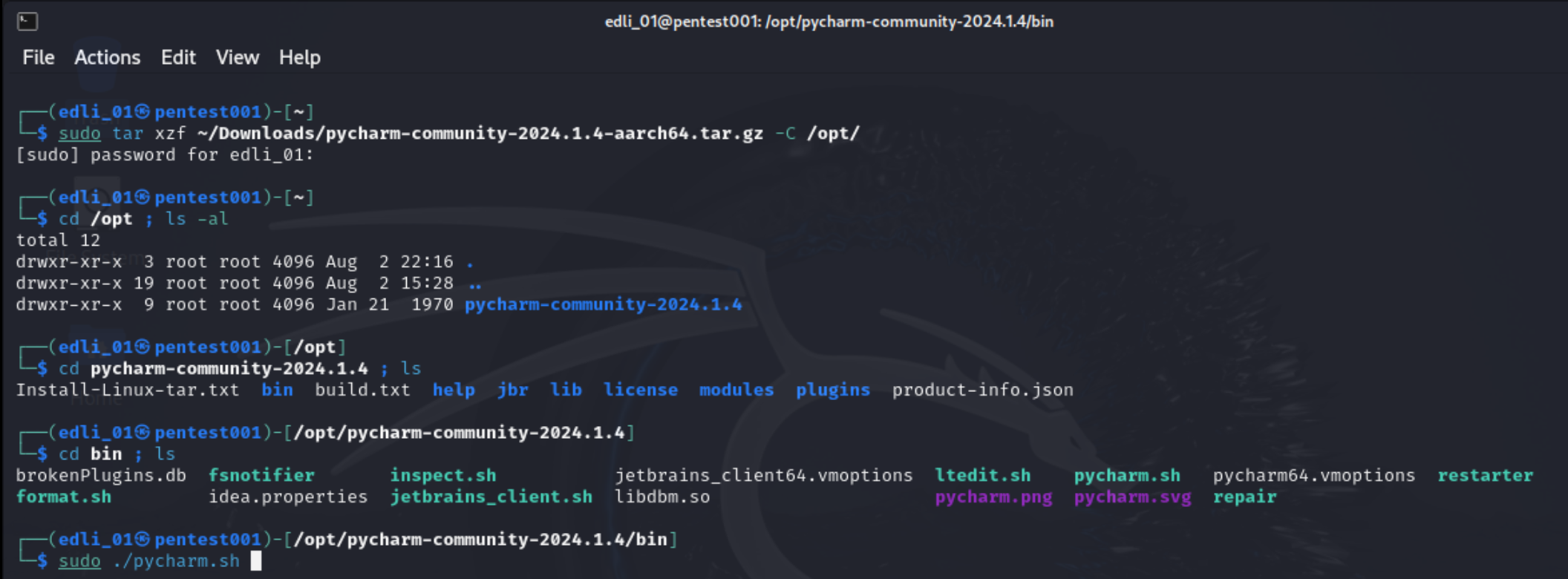Click 'fsnotifier' executable name
This screenshot has width=1568, height=579.
coord(261,475)
